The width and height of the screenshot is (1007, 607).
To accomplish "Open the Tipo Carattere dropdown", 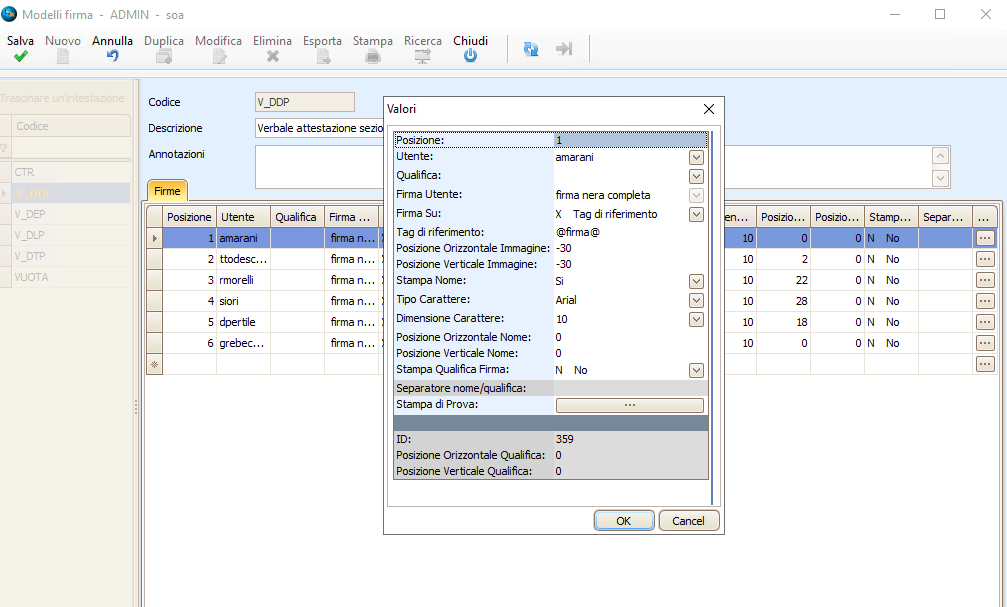I will (696, 300).
